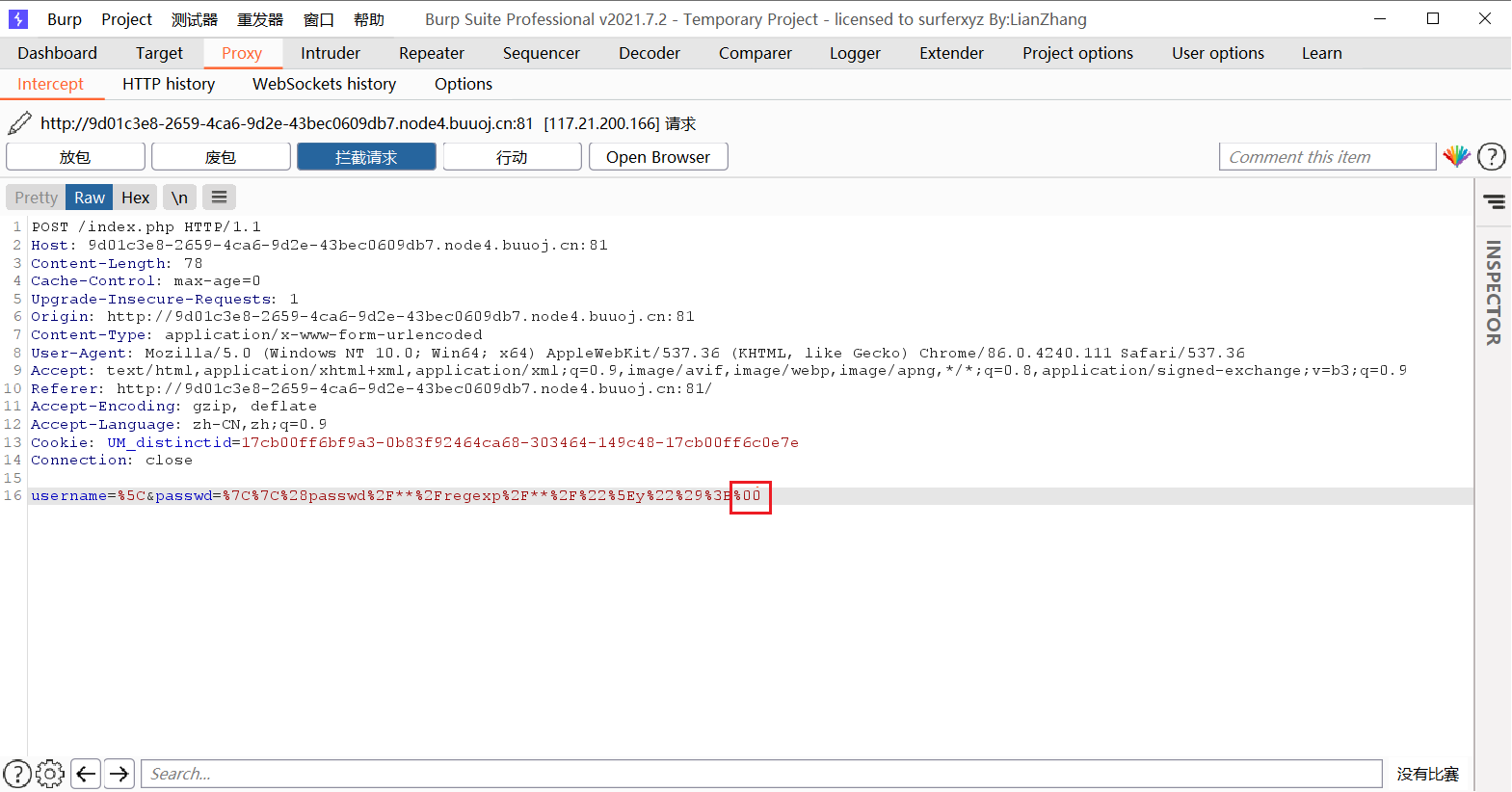Screen dimensions: 1512x792
Task: Click the pencil edit target icon
Action: coord(19,123)
